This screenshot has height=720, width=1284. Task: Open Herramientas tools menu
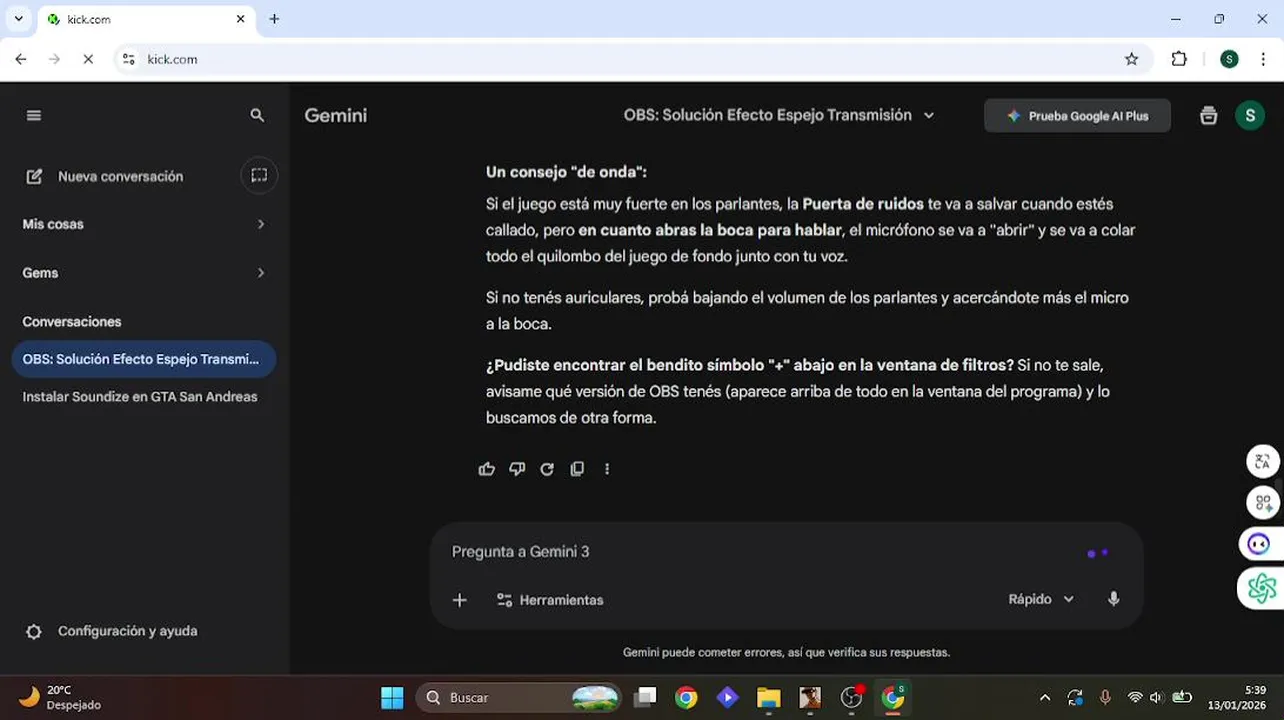tap(550, 600)
